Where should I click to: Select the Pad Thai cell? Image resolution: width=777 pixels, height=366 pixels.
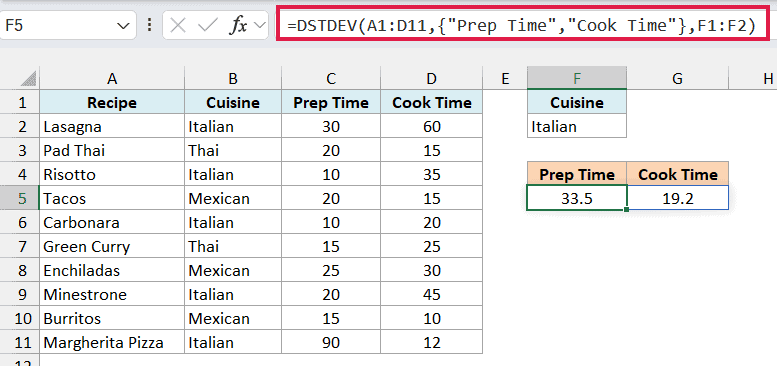pyautogui.click(x=112, y=151)
